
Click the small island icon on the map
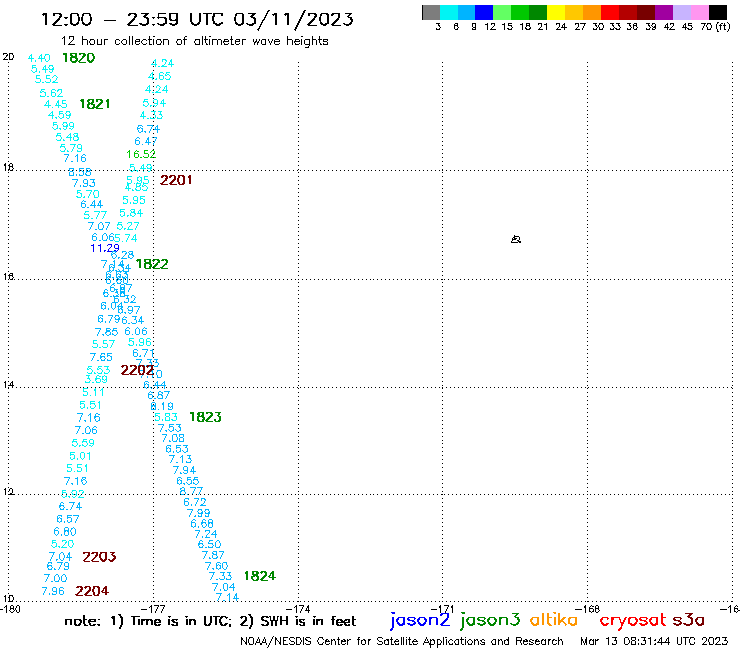[516, 239]
